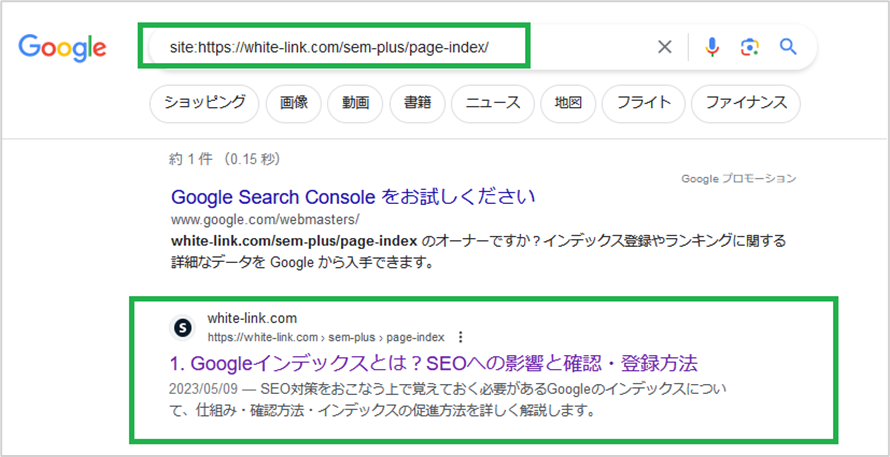
Task: Click inside the site: search query field
Action: (x=397, y=47)
